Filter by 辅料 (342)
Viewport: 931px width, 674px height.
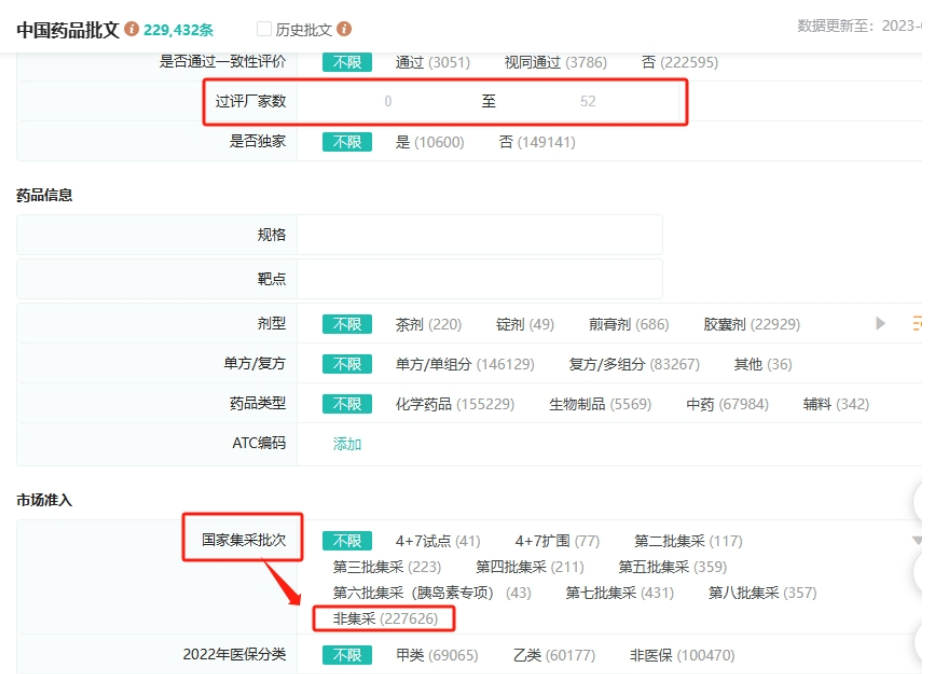[836, 404]
